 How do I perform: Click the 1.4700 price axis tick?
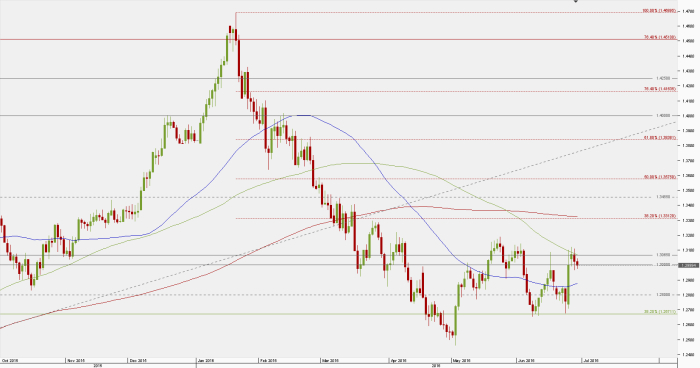688,11
